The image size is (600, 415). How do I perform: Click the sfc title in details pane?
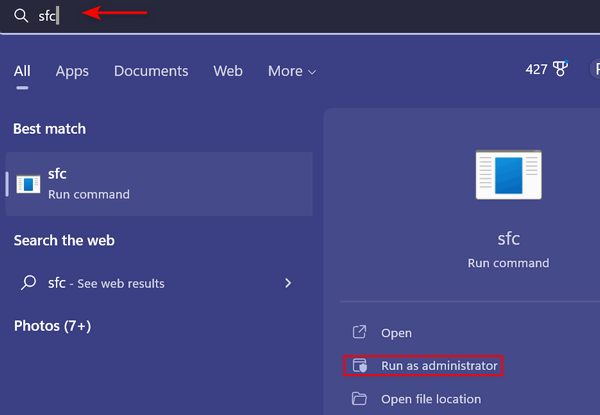(x=509, y=239)
